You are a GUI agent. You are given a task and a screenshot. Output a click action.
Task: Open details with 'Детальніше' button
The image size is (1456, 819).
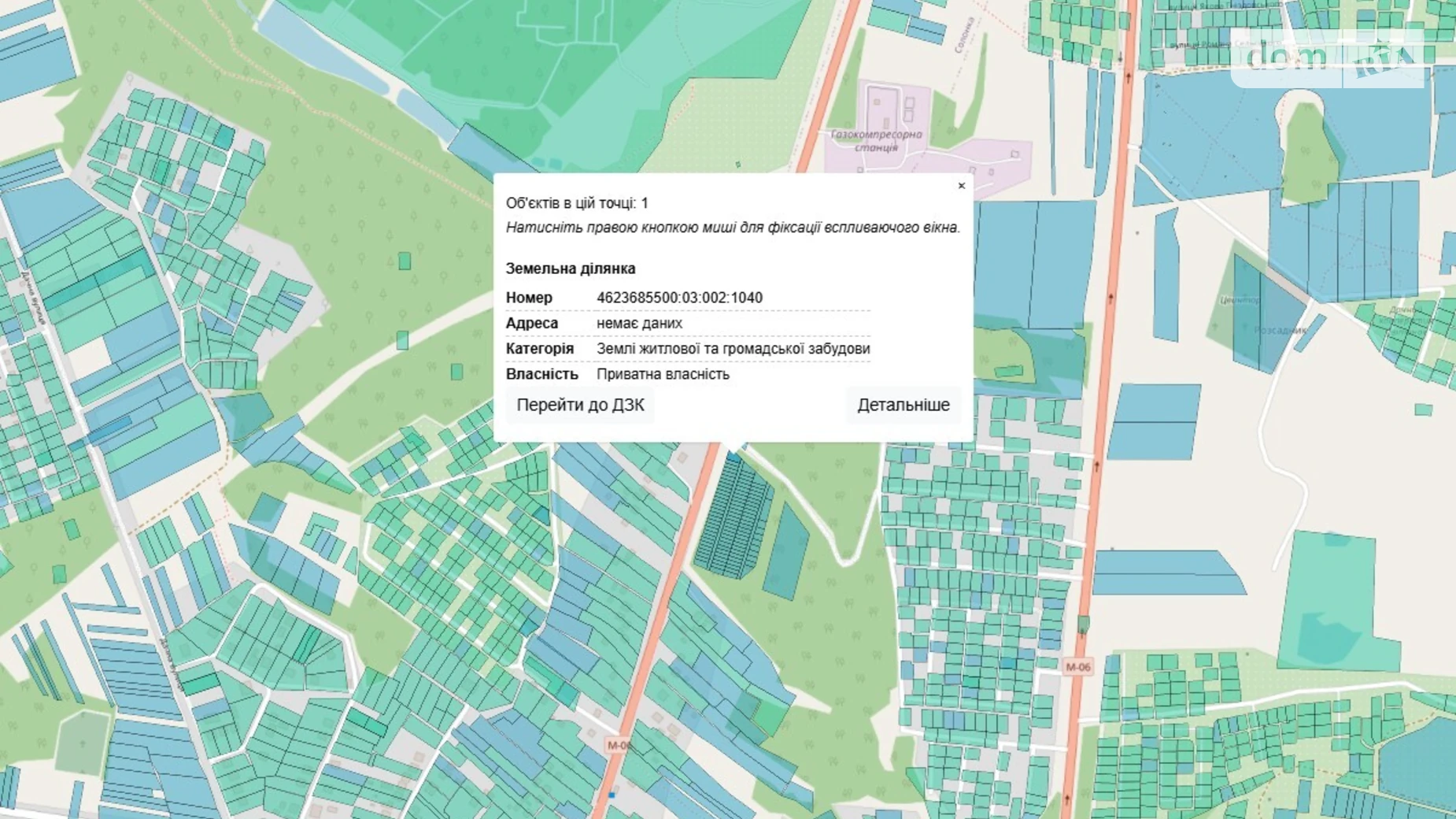[x=903, y=405]
